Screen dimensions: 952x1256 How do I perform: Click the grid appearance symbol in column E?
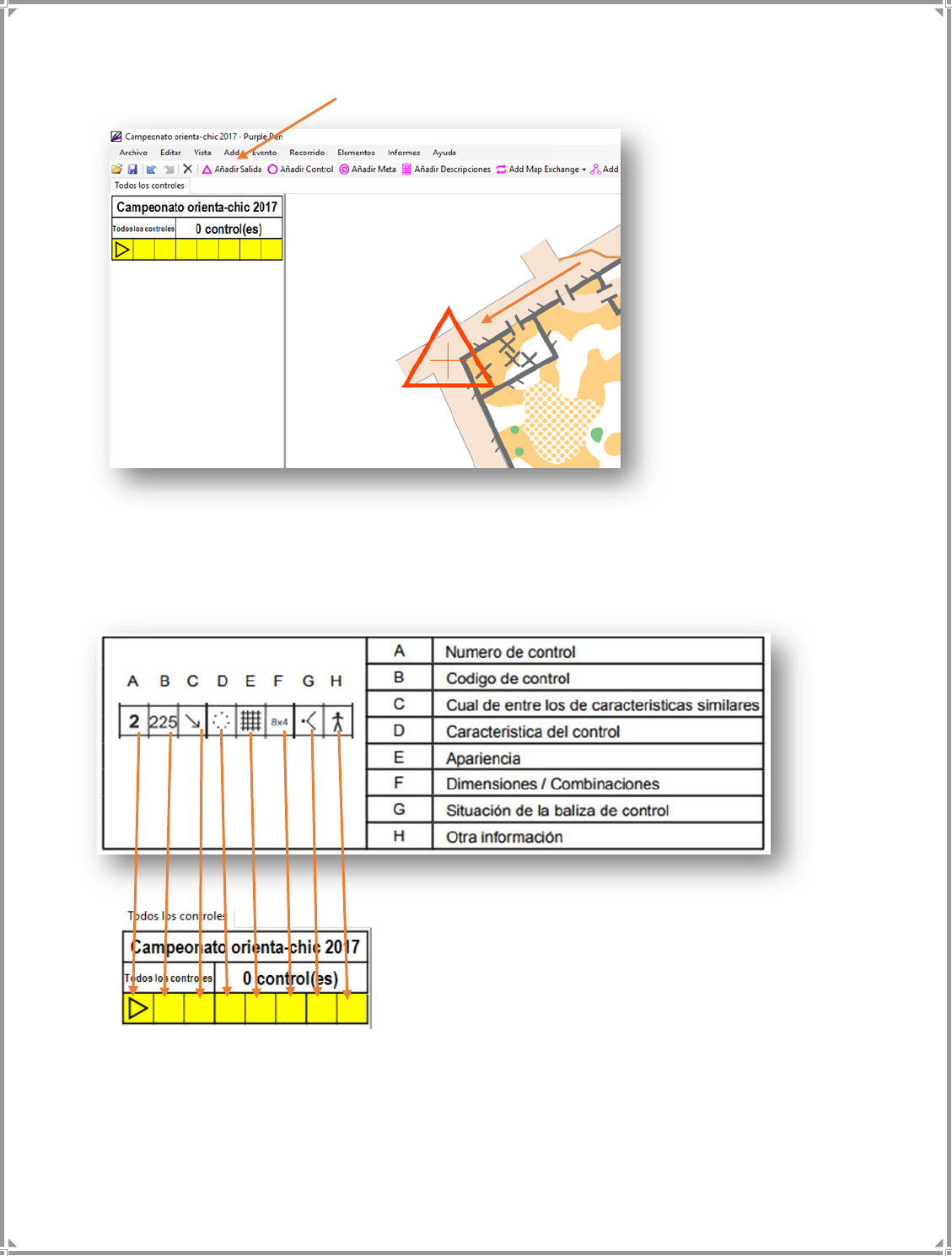click(x=250, y=721)
